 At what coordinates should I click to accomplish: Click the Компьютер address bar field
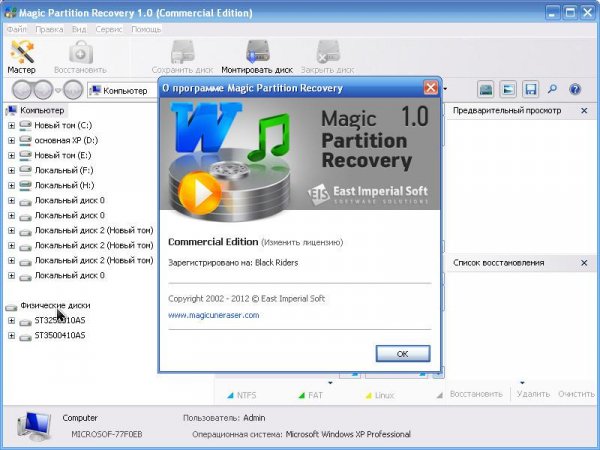click(124, 91)
